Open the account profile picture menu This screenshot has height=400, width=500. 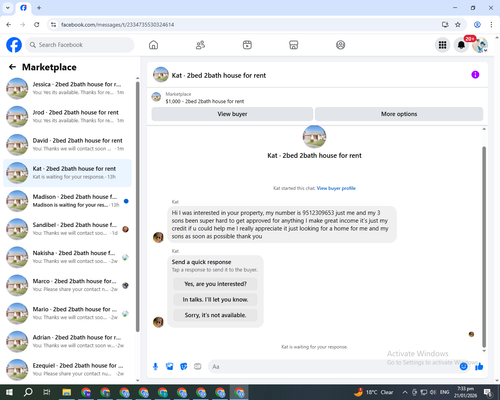(480, 45)
